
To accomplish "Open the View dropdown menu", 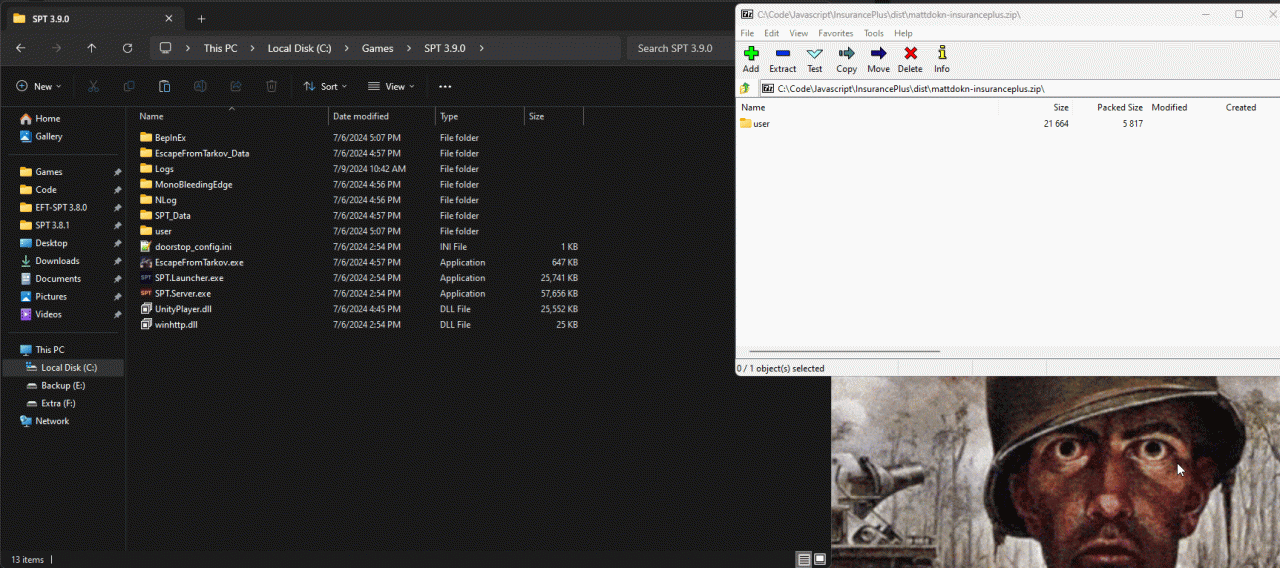I will tap(391, 87).
